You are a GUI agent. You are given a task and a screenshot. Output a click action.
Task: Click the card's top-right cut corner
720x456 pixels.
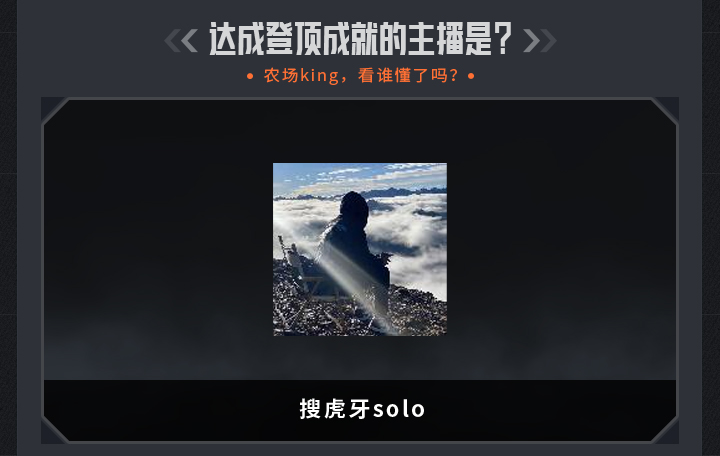(x=667, y=108)
